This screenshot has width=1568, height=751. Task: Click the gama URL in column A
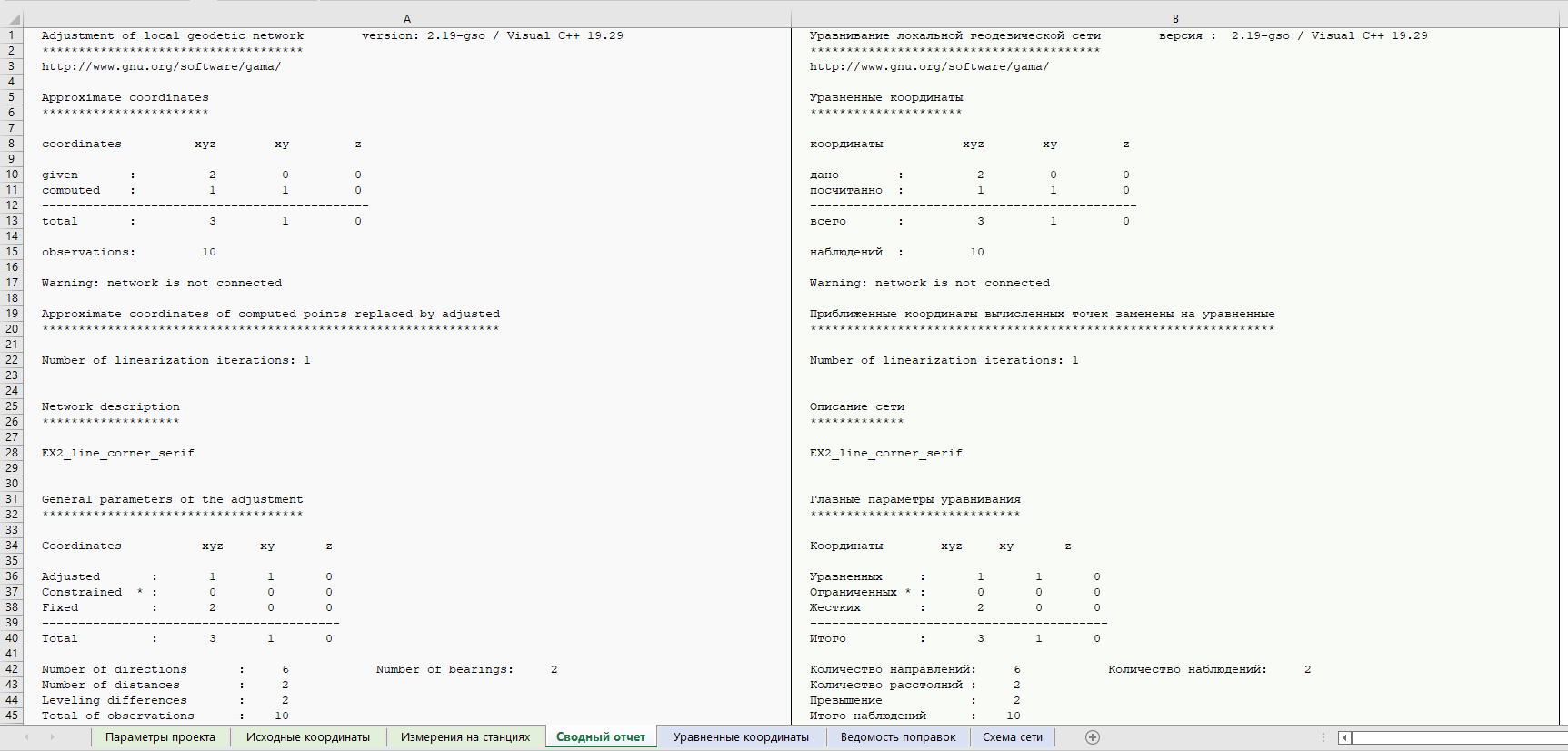(x=161, y=66)
